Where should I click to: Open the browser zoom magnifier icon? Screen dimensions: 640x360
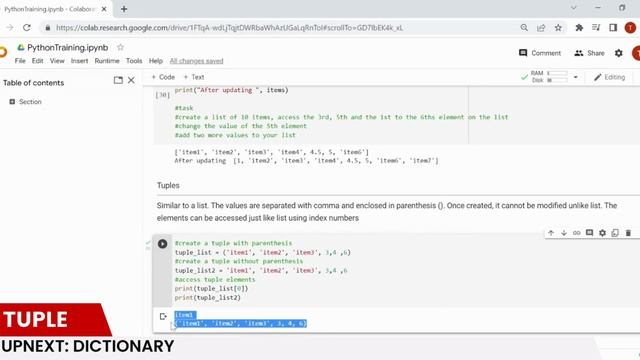tap(524, 28)
